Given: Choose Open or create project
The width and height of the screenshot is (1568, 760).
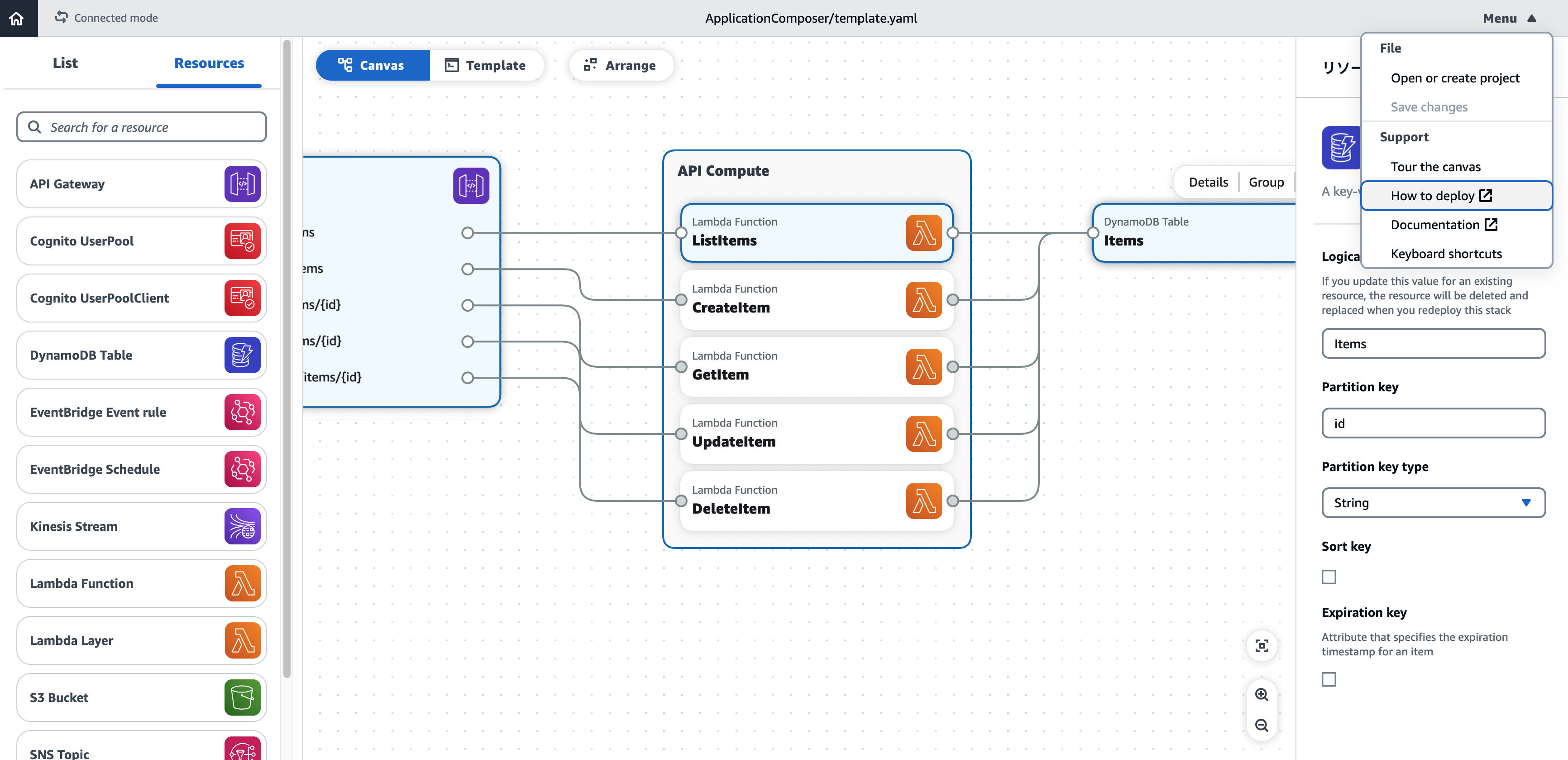Looking at the screenshot, I should [x=1455, y=78].
